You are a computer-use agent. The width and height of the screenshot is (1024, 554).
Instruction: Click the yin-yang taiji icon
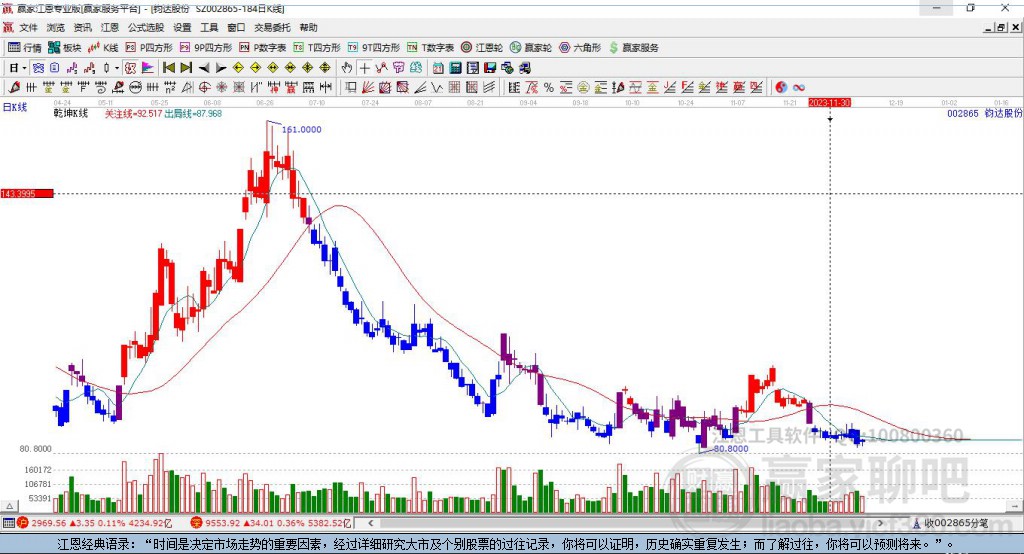pos(781,88)
